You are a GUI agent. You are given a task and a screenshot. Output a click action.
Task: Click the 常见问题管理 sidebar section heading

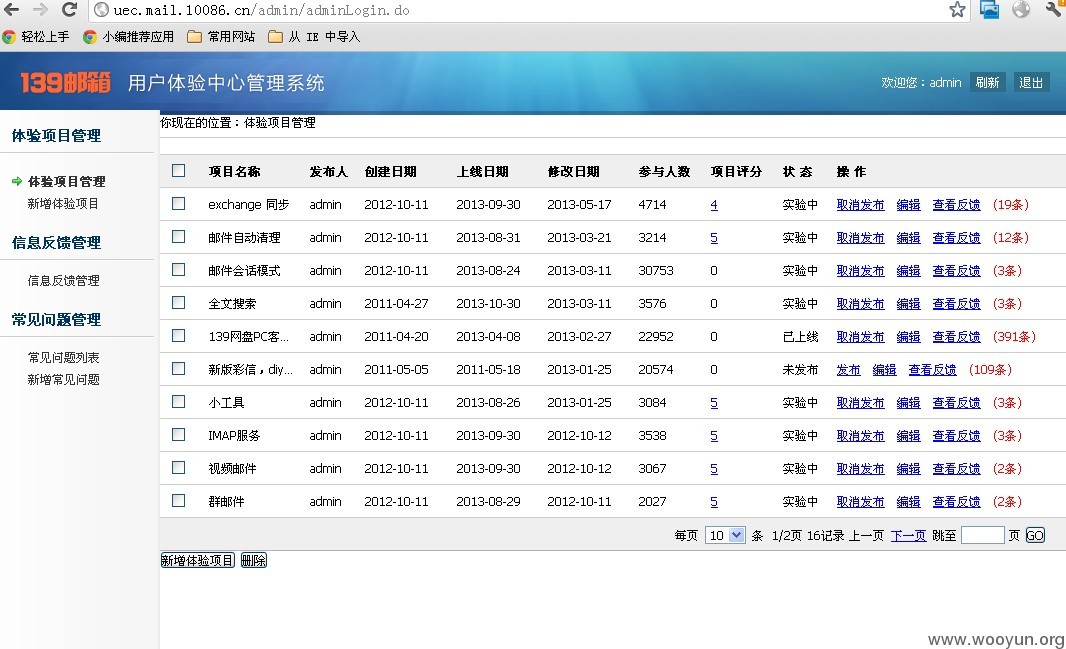[56, 319]
